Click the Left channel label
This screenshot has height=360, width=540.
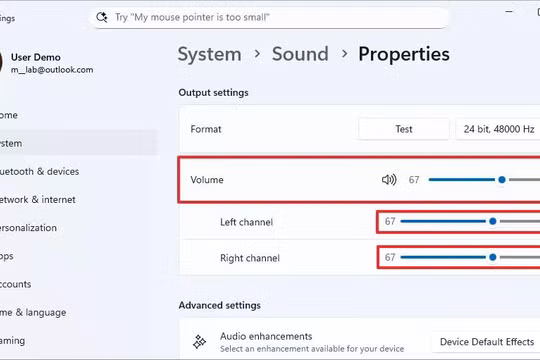246,222
